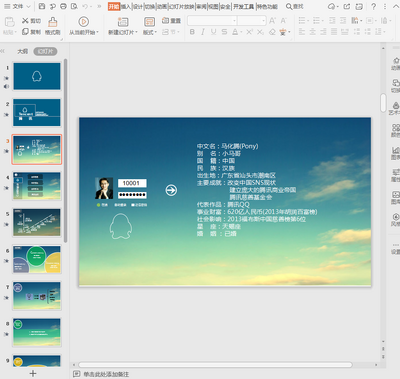Select slide 1 thumbnail

coord(37,76)
